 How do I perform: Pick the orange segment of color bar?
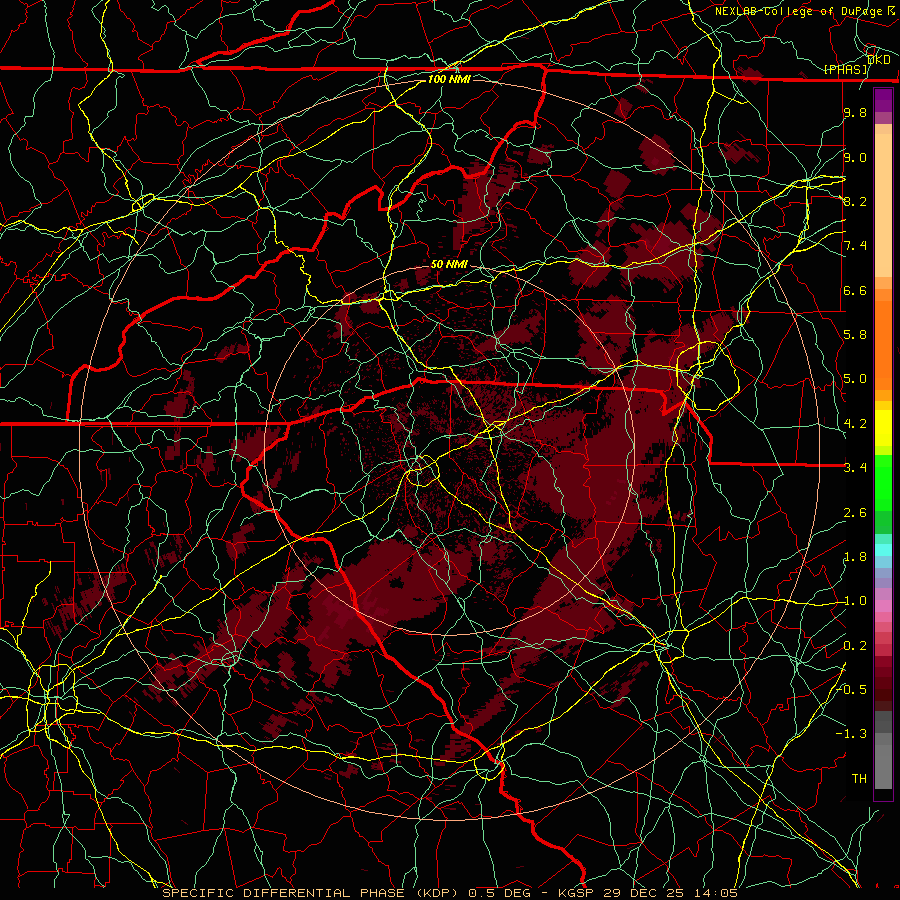tap(883, 346)
